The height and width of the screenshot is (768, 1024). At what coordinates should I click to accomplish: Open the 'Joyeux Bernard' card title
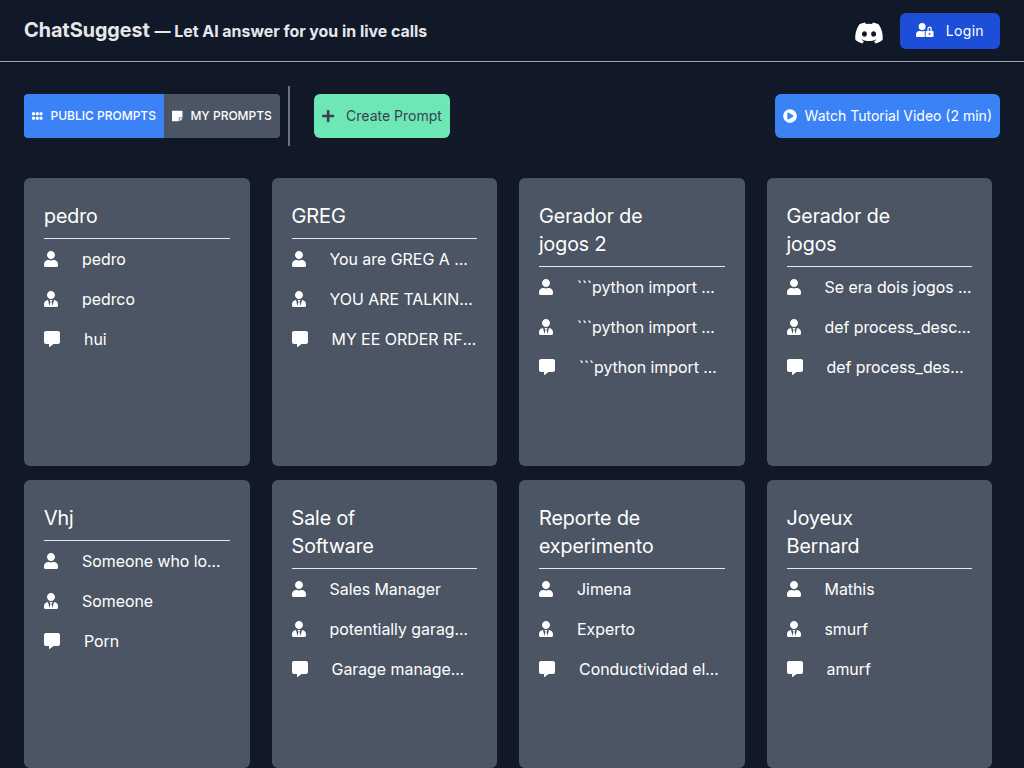click(x=823, y=532)
